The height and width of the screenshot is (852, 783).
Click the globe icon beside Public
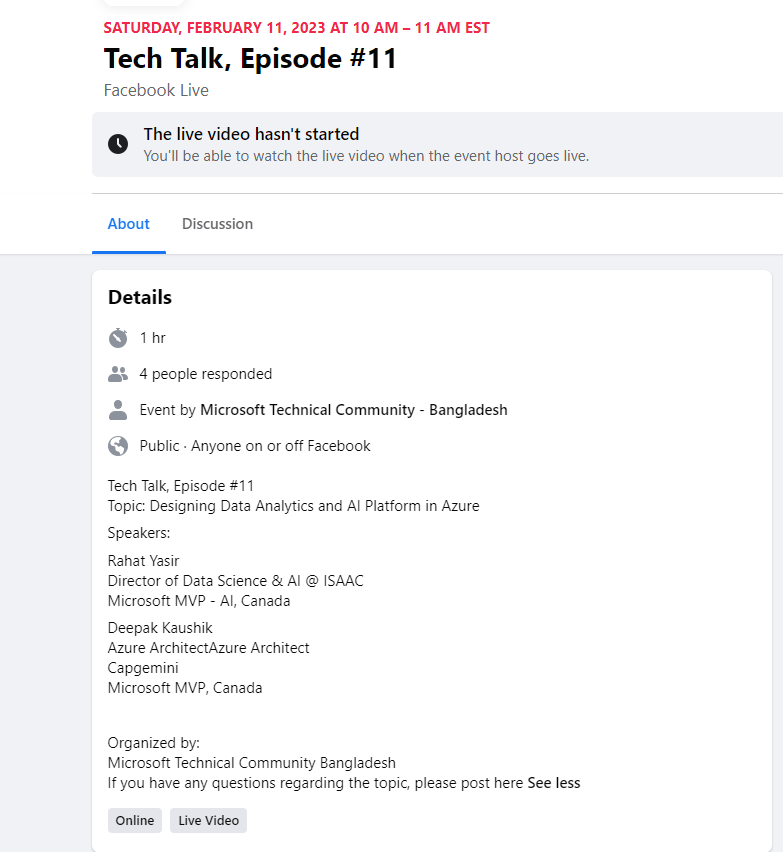click(x=118, y=446)
